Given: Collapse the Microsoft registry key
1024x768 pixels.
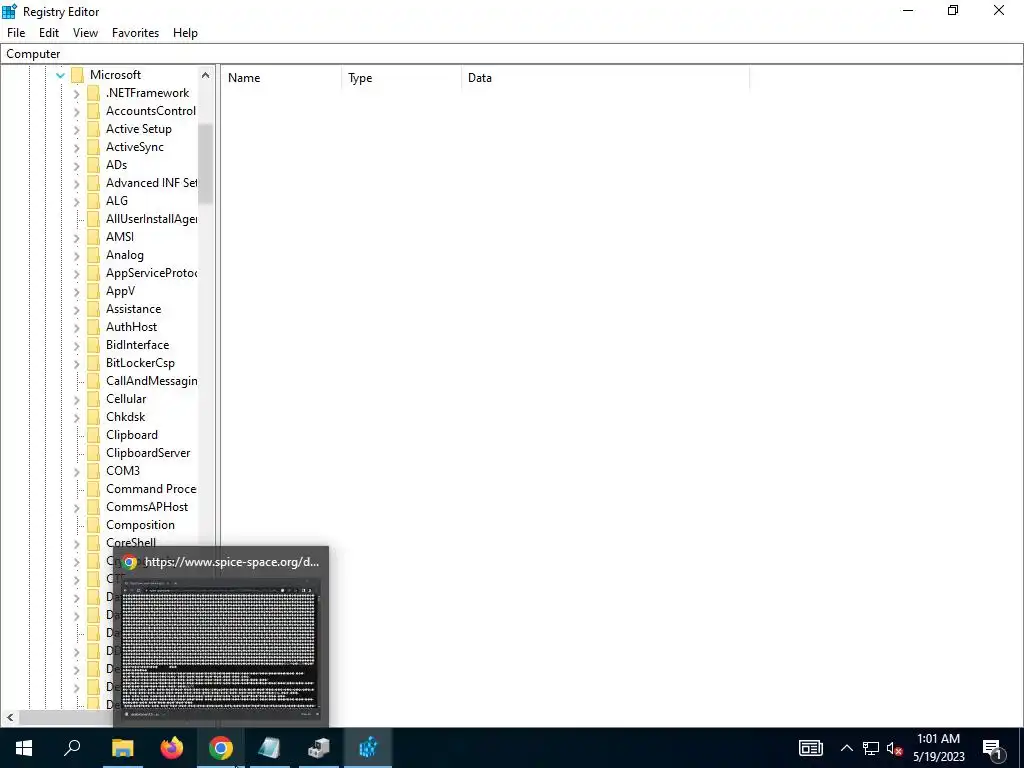Looking at the screenshot, I should pos(60,75).
